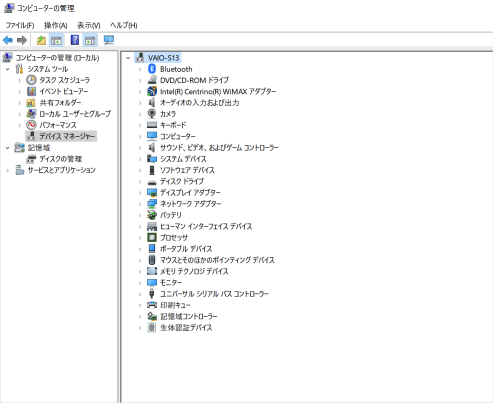The width and height of the screenshot is (493, 403).
Task: Select ディスクの管理 in the left tree
Action: [x=60, y=159]
